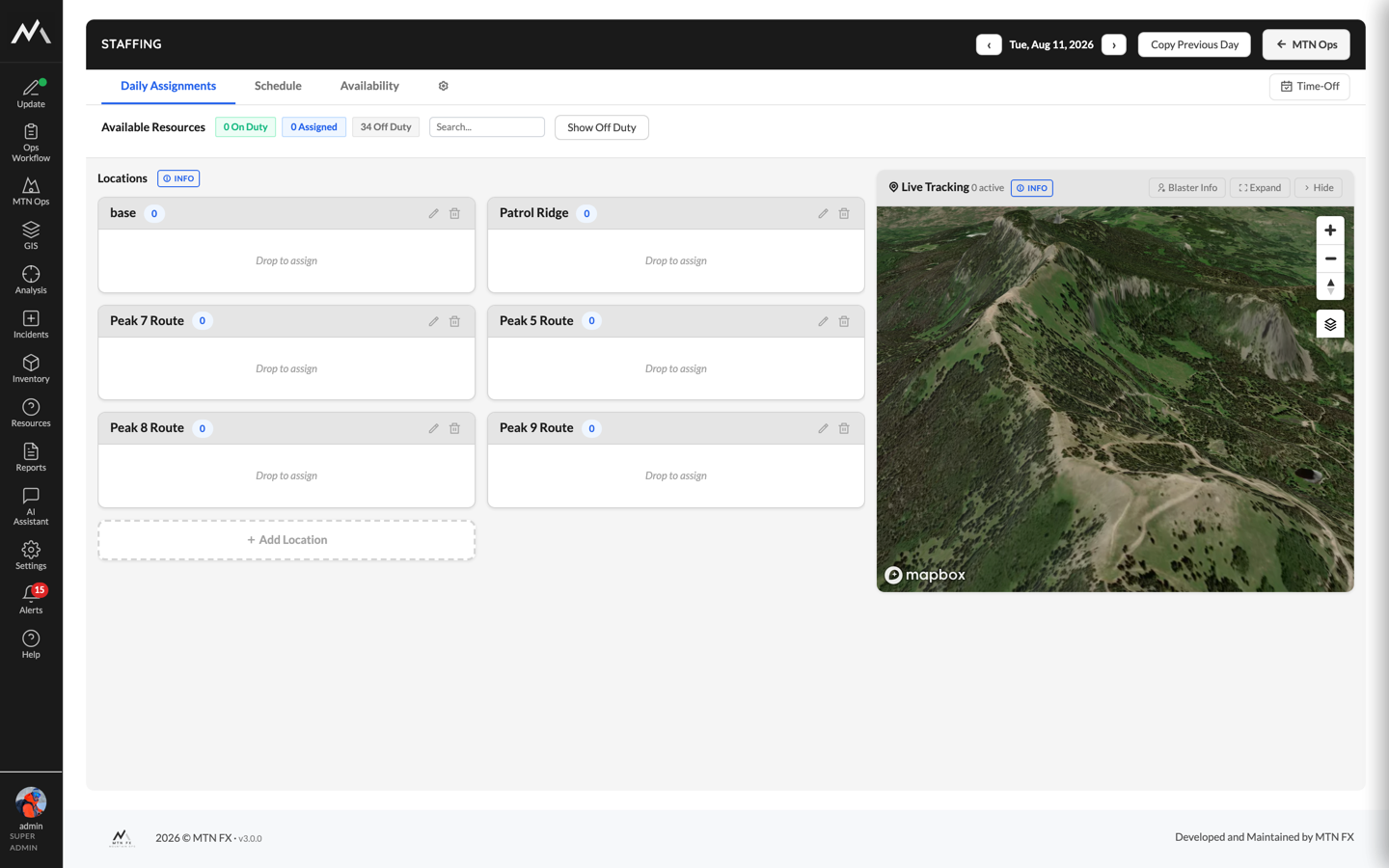The width and height of the screenshot is (1389, 868).
Task: Edit the base location
Action: 434,213
